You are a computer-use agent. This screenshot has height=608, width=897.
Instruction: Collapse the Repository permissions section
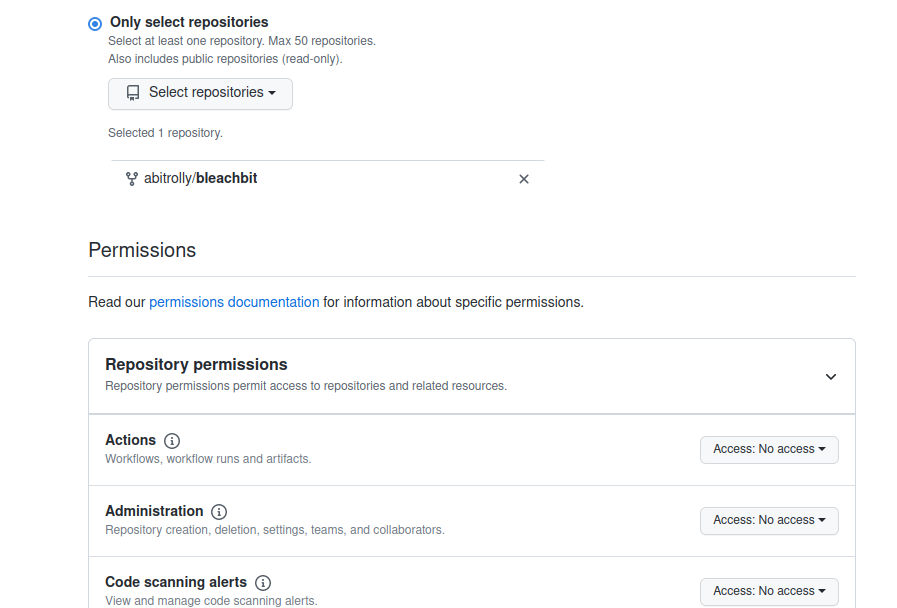[x=830, y=376]
